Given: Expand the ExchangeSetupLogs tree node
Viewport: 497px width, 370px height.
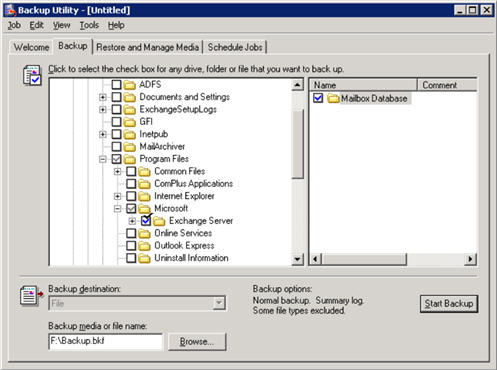Looking at the screenshot, I should [x=103, y=110].
